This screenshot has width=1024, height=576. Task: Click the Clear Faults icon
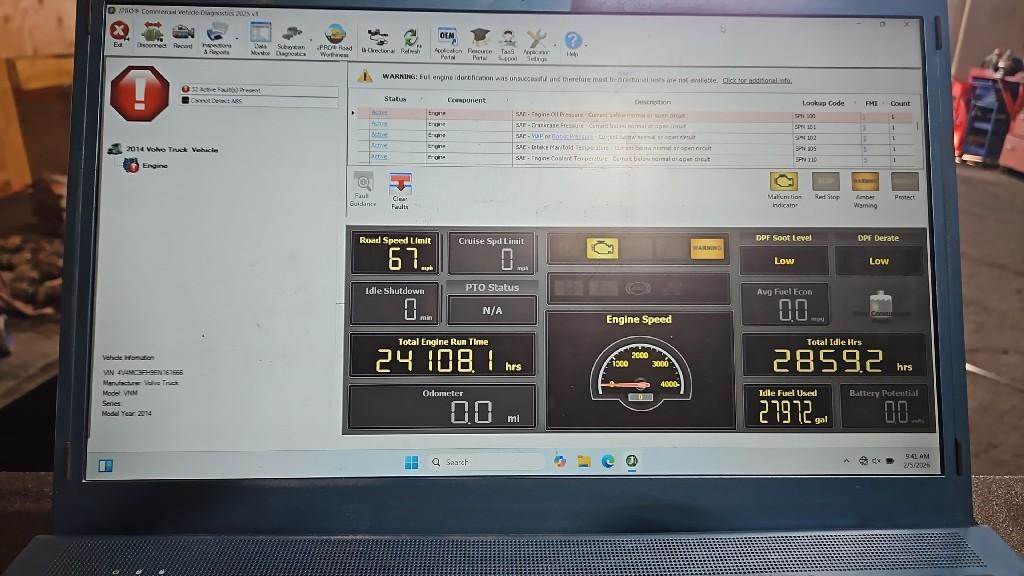coord(400,186)
